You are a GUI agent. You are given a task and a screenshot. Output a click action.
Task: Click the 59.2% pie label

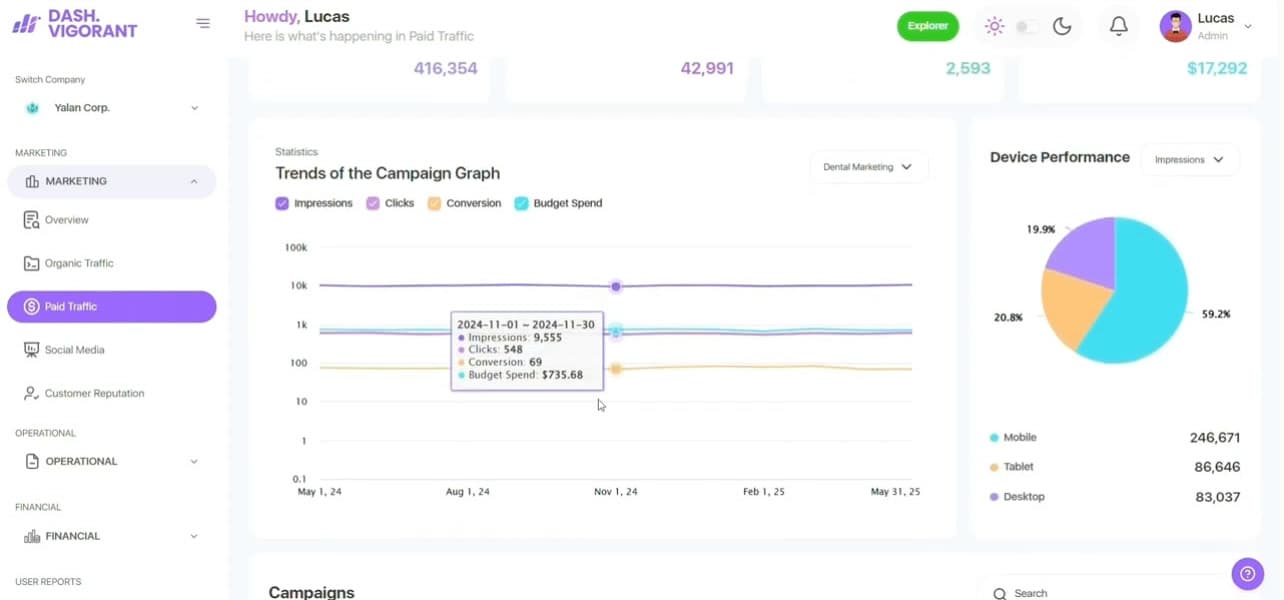pos(1216,314)
